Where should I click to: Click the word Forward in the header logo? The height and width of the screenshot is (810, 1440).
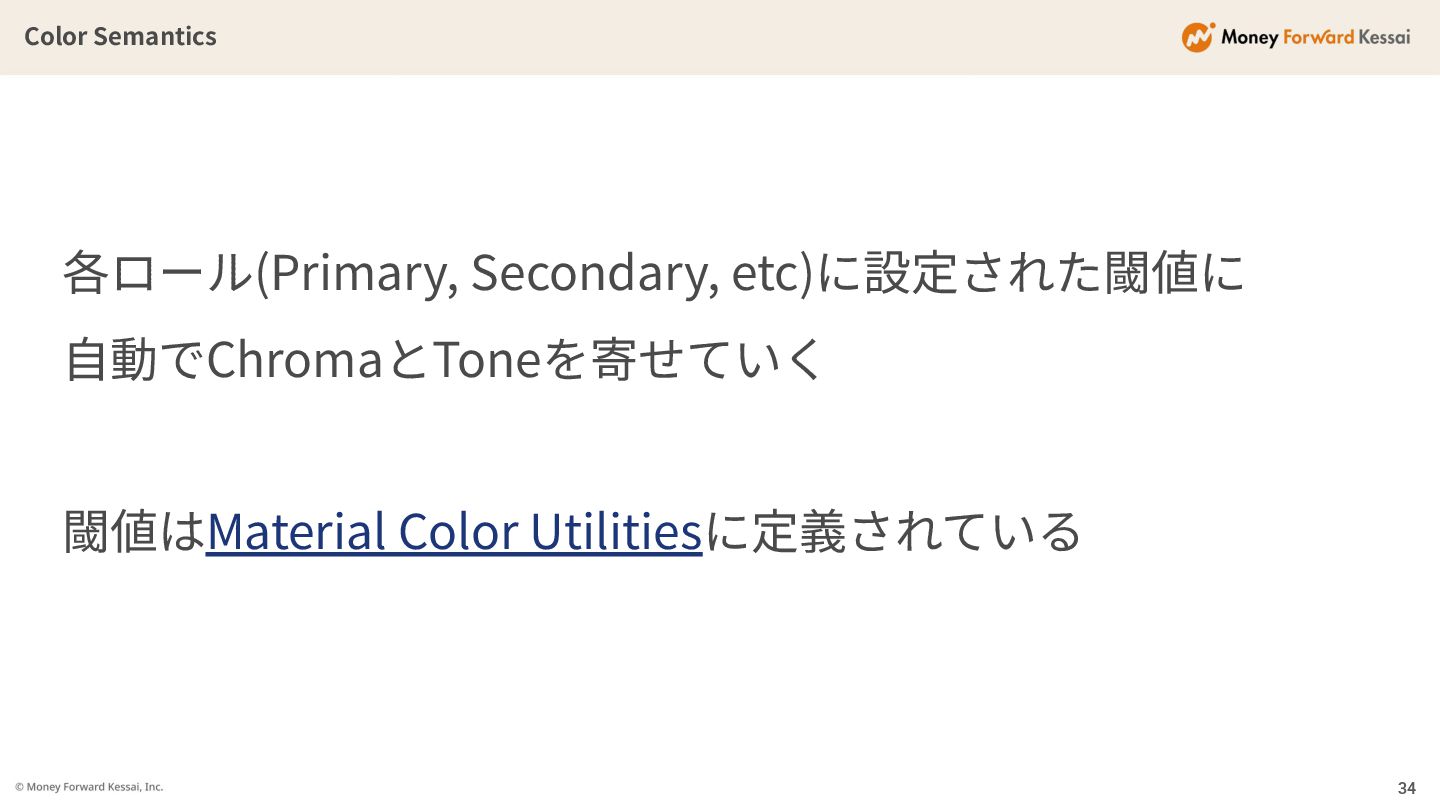coord(1318,38)
